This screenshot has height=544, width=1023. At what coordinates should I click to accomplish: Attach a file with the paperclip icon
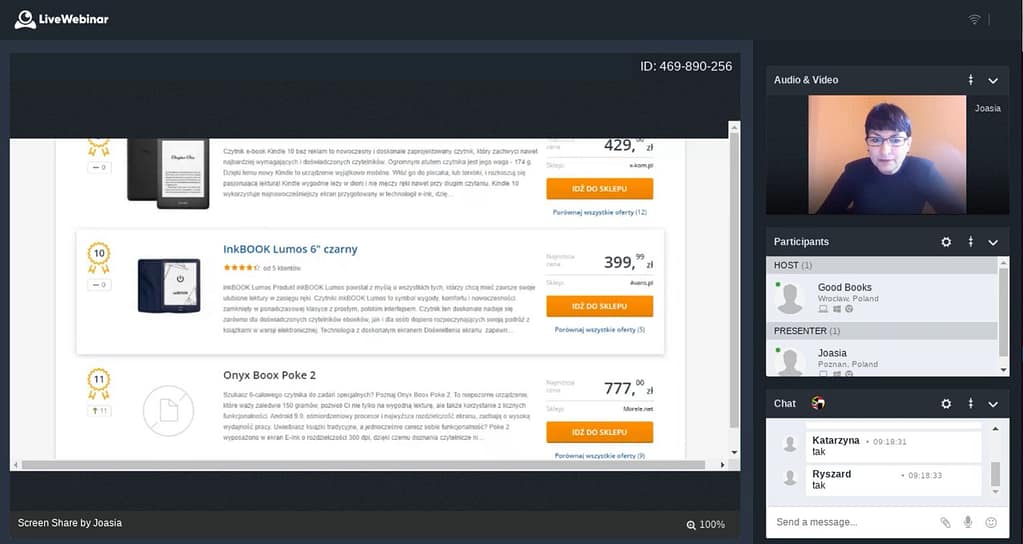[945, 522]
